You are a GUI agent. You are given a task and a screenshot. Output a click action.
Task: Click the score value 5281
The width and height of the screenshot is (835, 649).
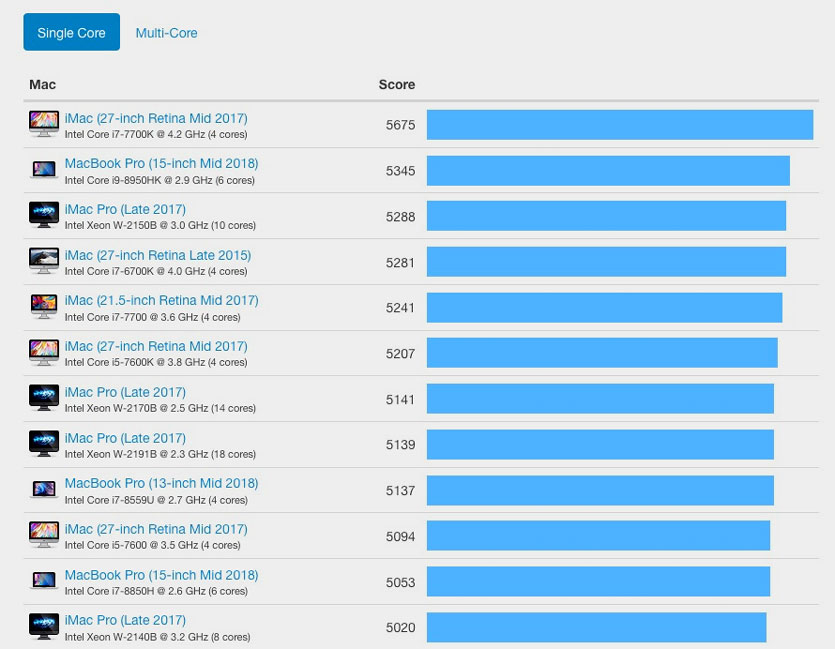400,262
